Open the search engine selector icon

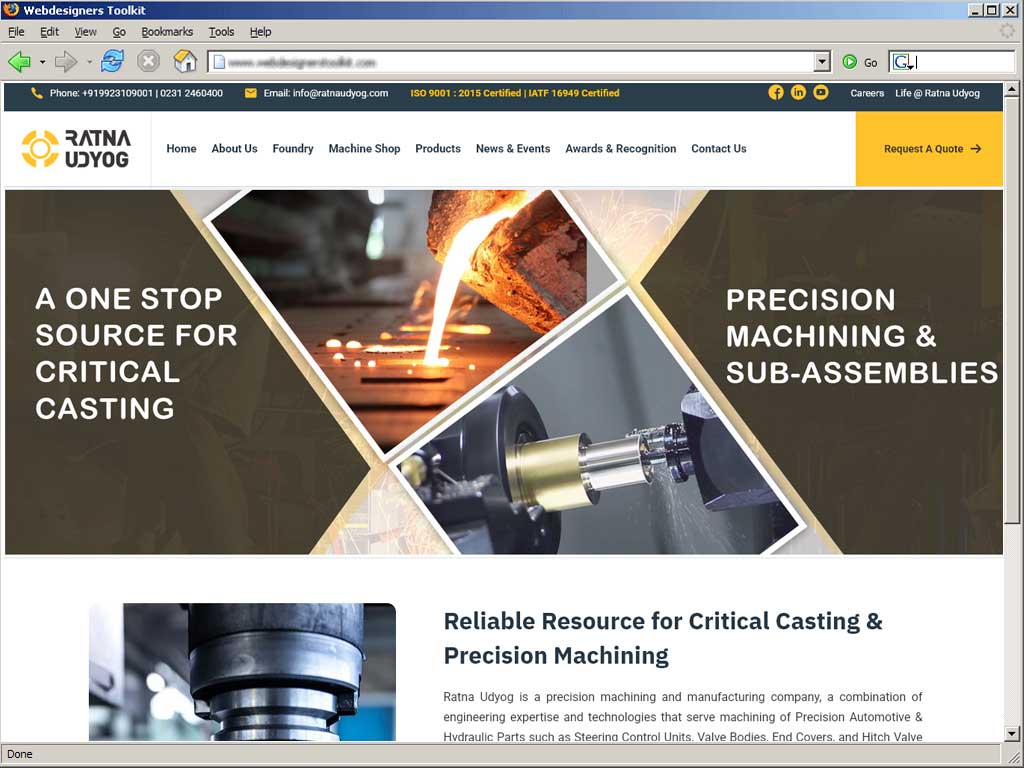pyautogui.click(x=903, y=62)
